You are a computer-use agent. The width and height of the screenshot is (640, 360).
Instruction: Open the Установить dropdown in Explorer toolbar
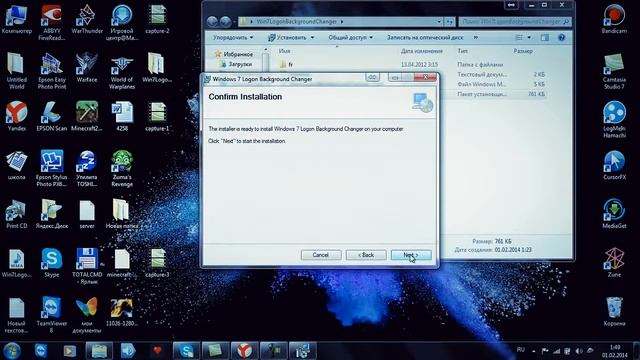click(291, 38)
